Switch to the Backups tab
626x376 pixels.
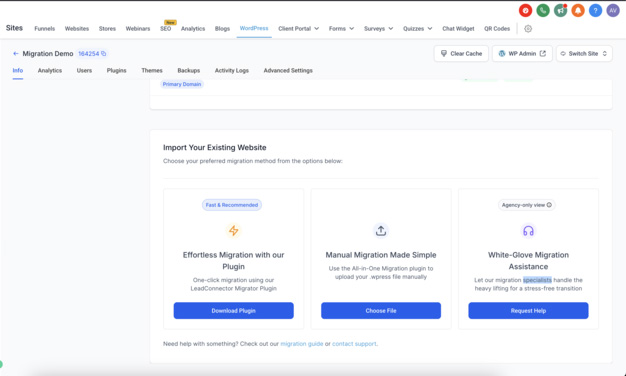click(188, 71)
